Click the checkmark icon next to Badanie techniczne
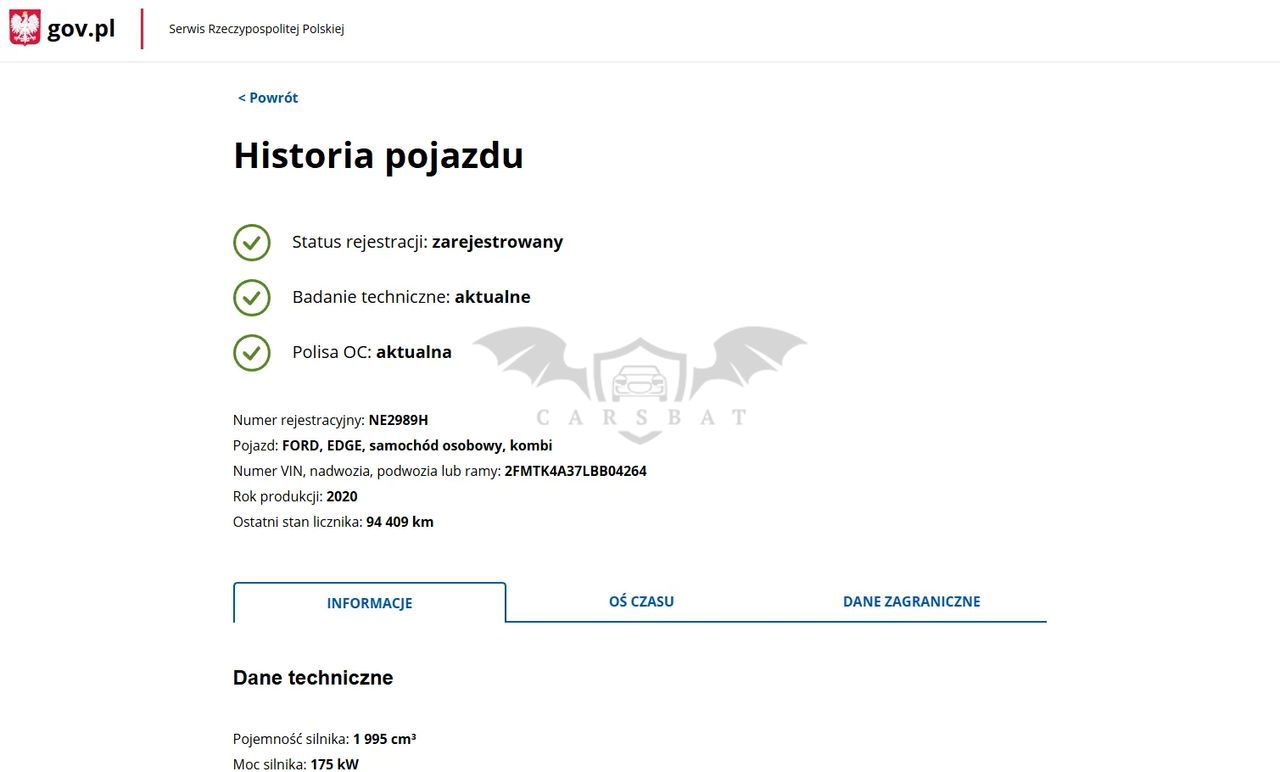The width and height of the screenshot is (1280, 772). (x=252, y=297)
